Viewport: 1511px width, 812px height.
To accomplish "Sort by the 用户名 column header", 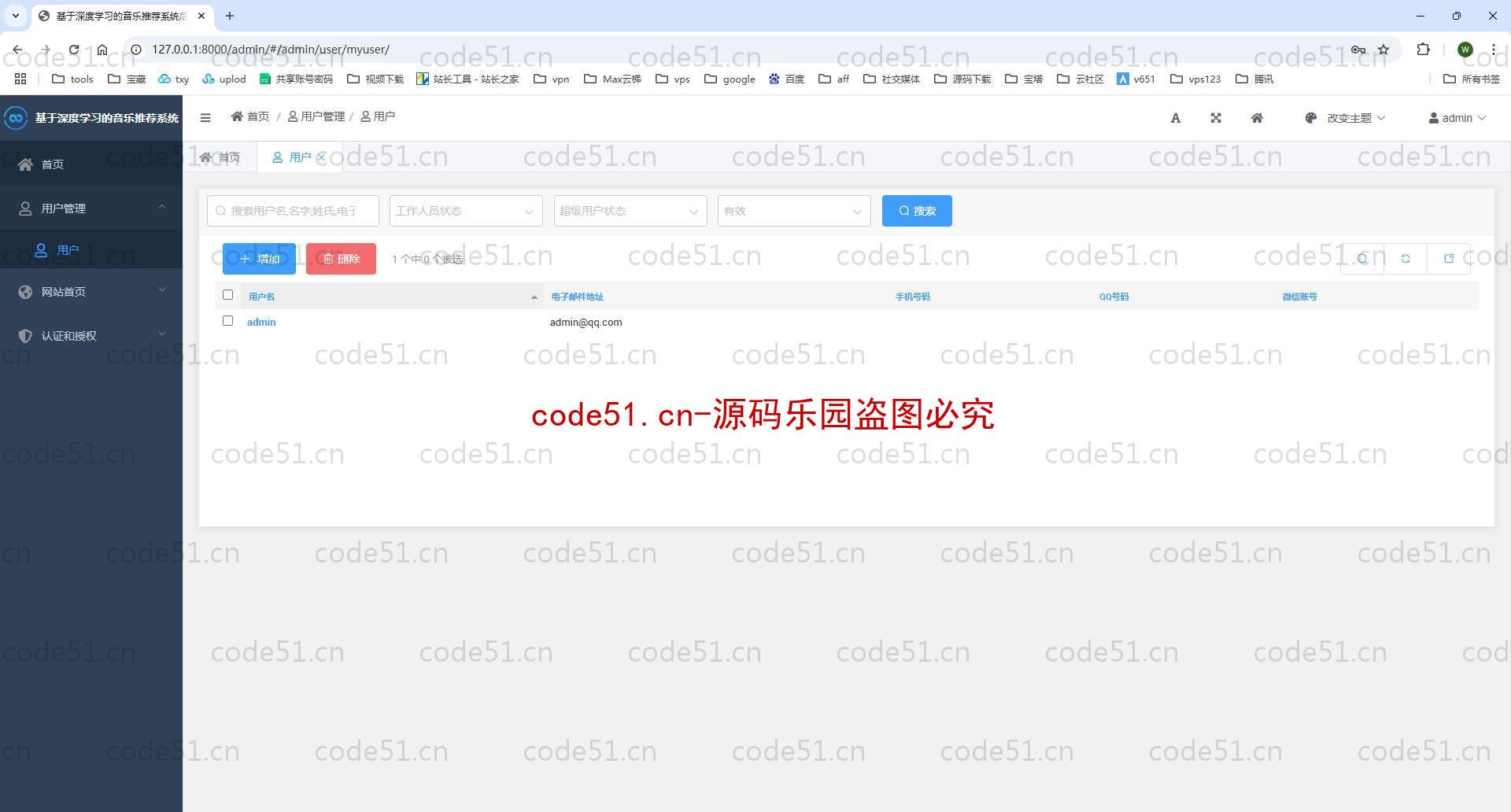I will point(261,297).
